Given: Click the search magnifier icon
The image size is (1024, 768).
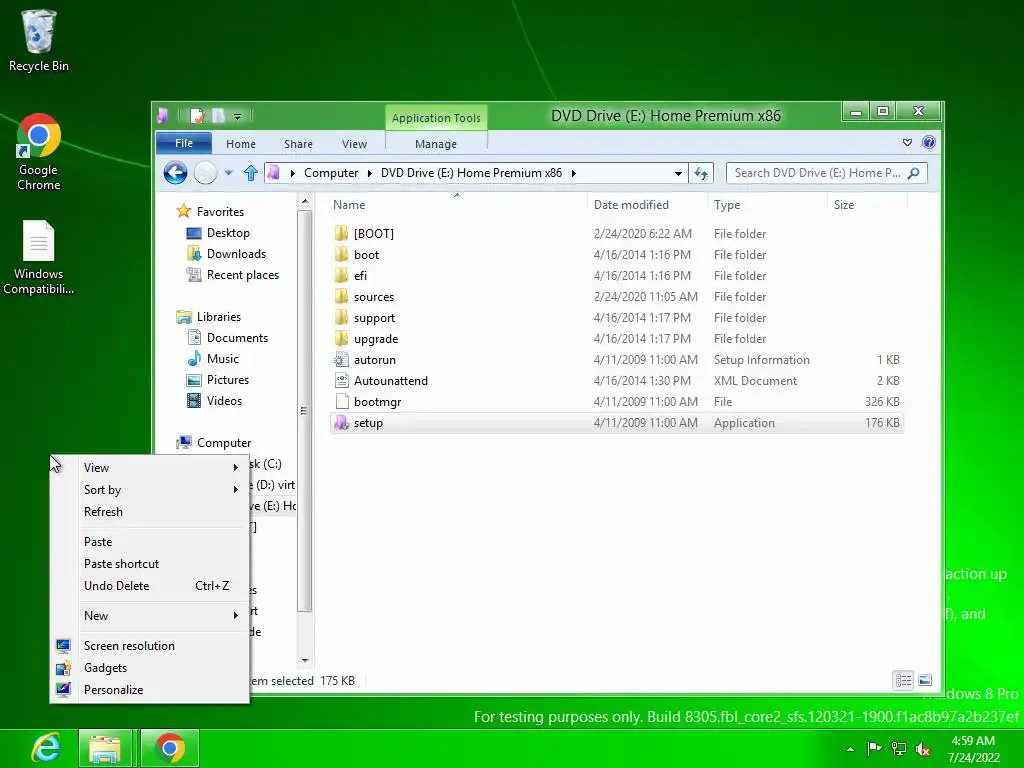Looking at the screenshot, I should tap(914, 173).
